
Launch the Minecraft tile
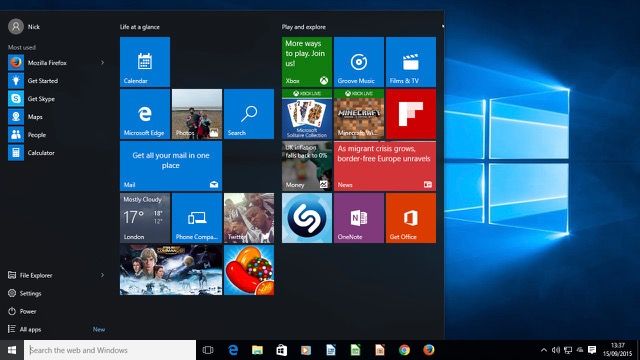tap(359, 114)
